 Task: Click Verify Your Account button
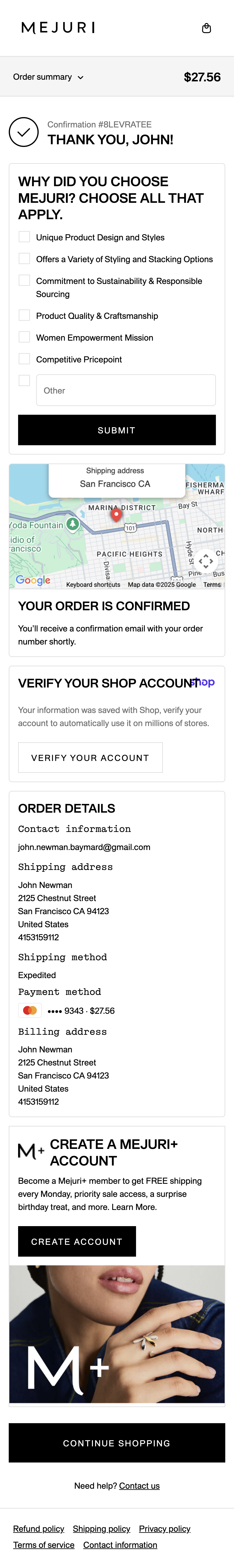pyautogui.click(x=90, y=758)
